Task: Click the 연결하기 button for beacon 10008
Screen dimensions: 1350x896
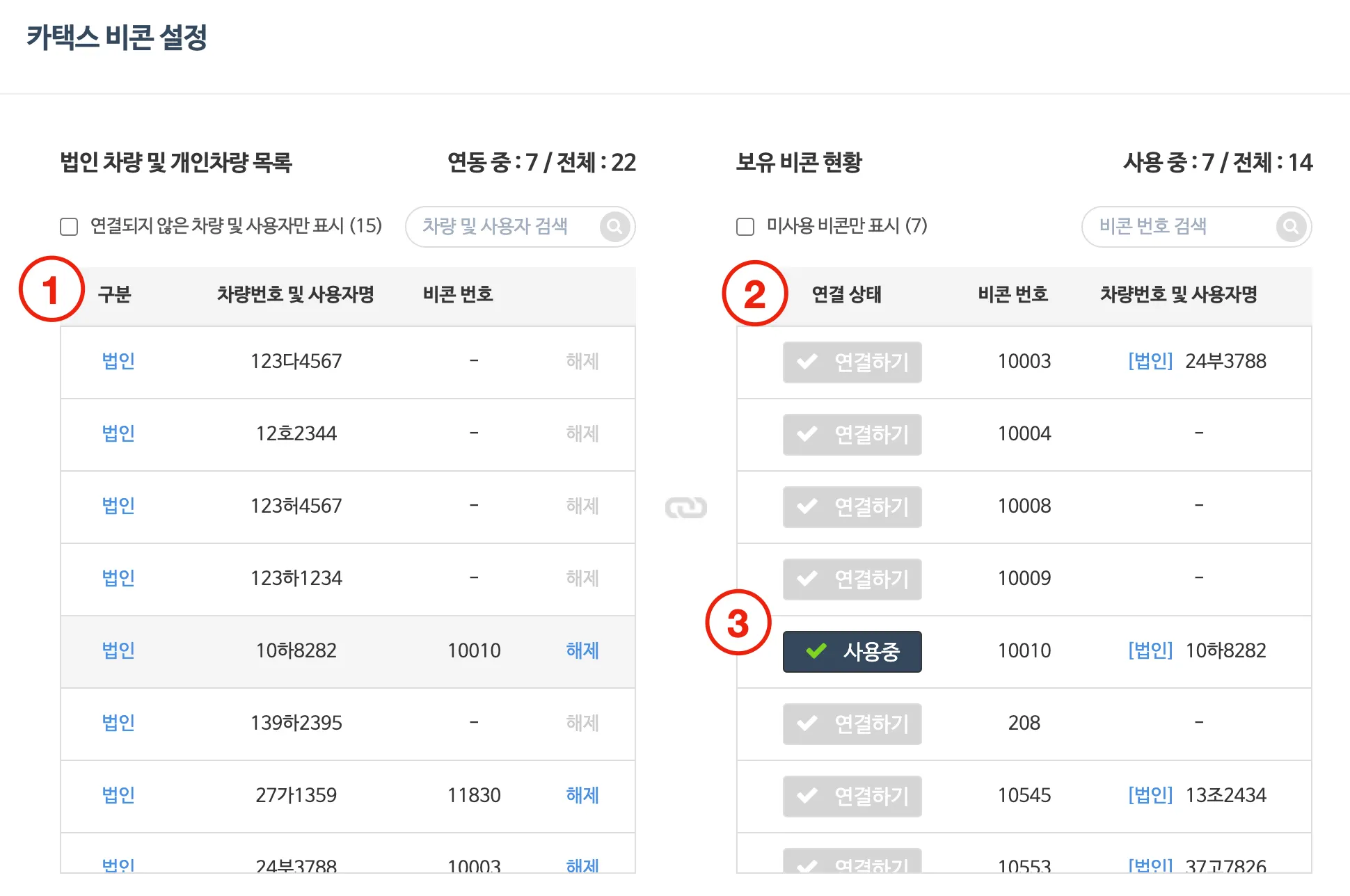Action: click(x=852, y=507)
